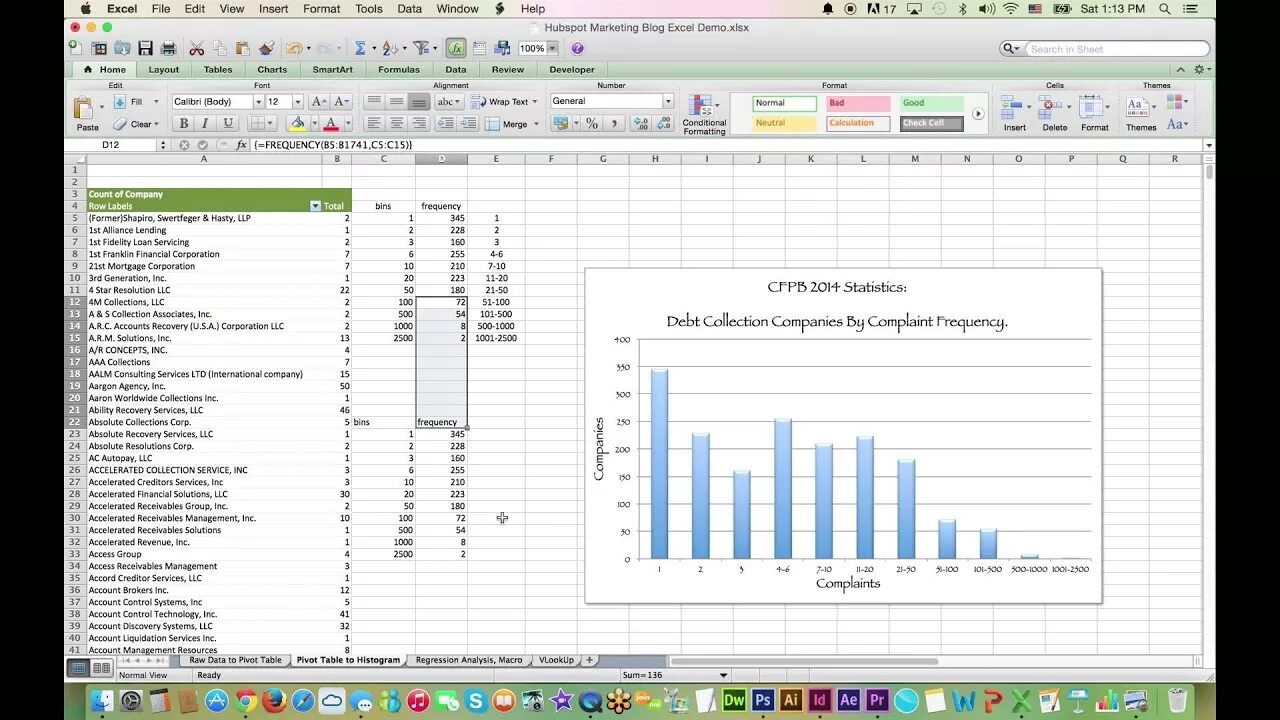
Task: Click the Increase Indent icon
Action: click(467, 123)
